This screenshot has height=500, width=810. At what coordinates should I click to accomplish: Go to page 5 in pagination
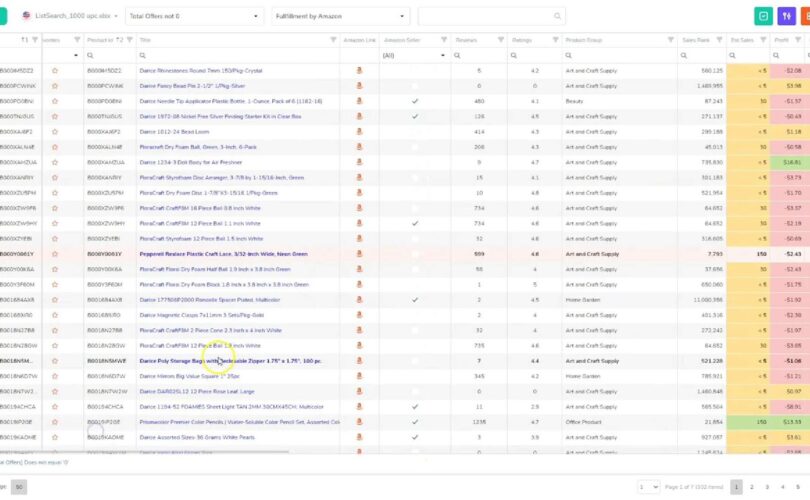pos(798,487)
